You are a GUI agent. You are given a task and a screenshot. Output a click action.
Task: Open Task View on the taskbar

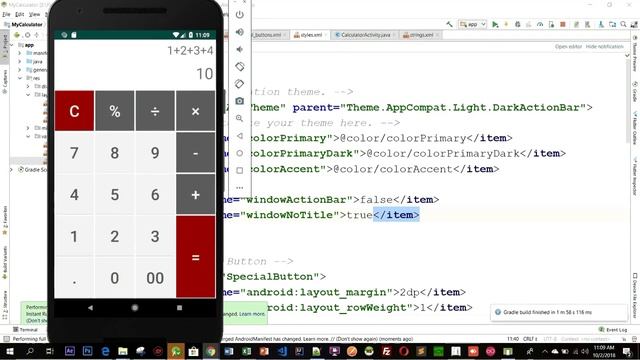[50, 351]
